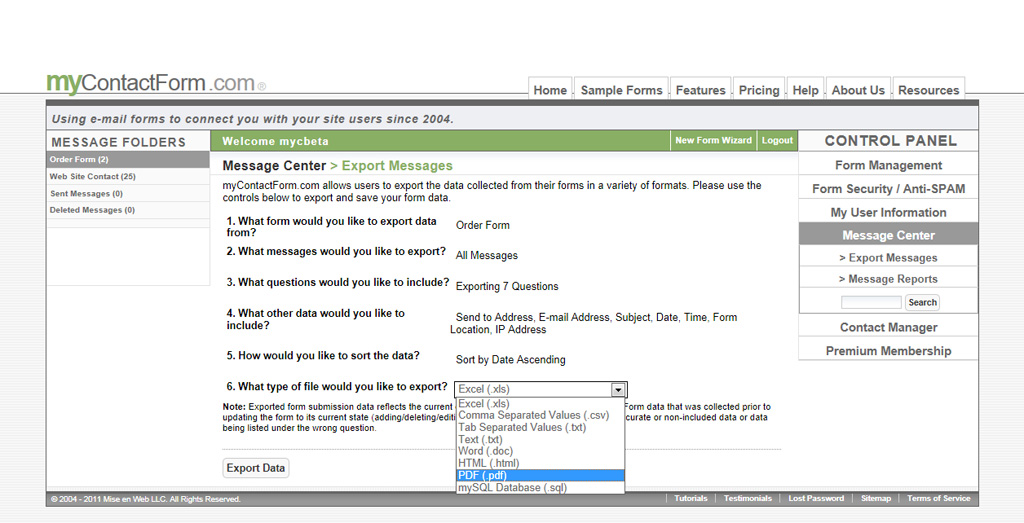Open the Terms of Service footer link

[x=938, y=498]
